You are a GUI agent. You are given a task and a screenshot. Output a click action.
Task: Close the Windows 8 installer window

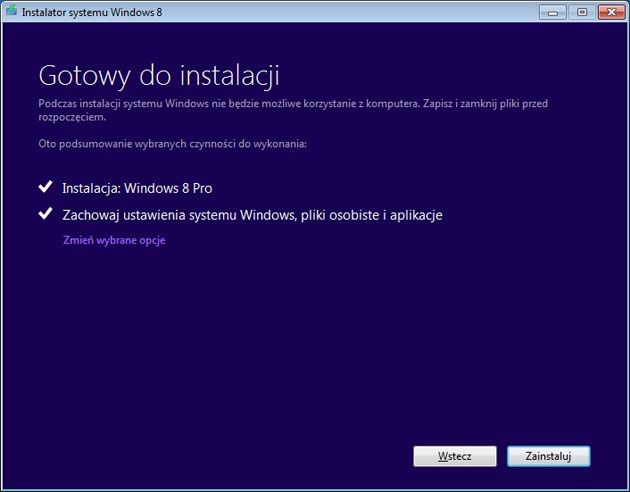(x=611, y=12)
